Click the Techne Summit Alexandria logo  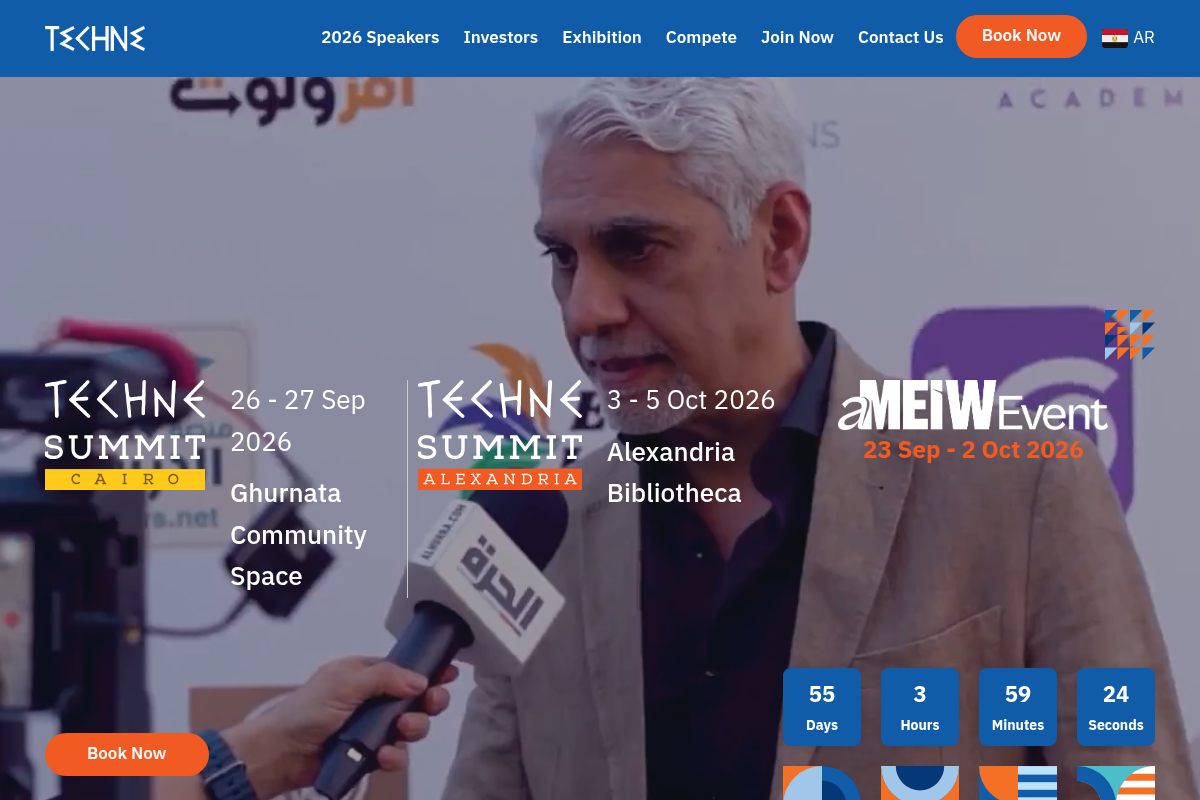pos(500,435)
